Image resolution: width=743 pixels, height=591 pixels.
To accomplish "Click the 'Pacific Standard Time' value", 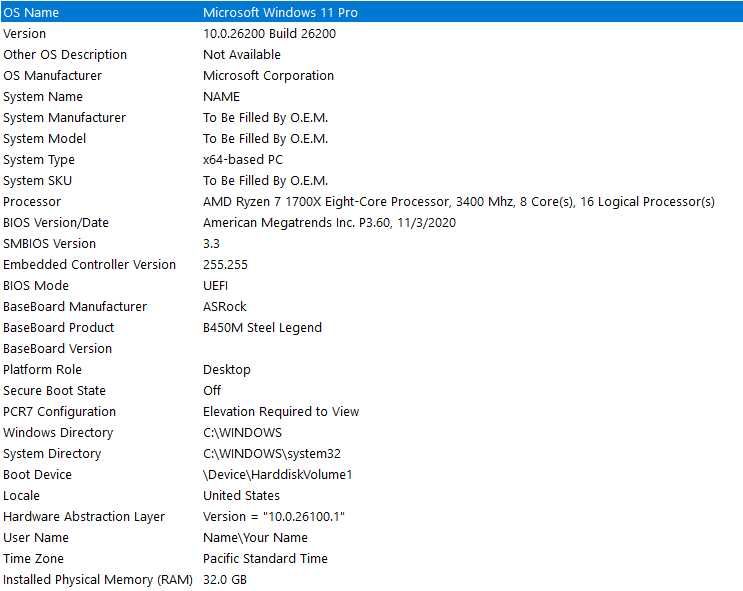I will (265, 559).
